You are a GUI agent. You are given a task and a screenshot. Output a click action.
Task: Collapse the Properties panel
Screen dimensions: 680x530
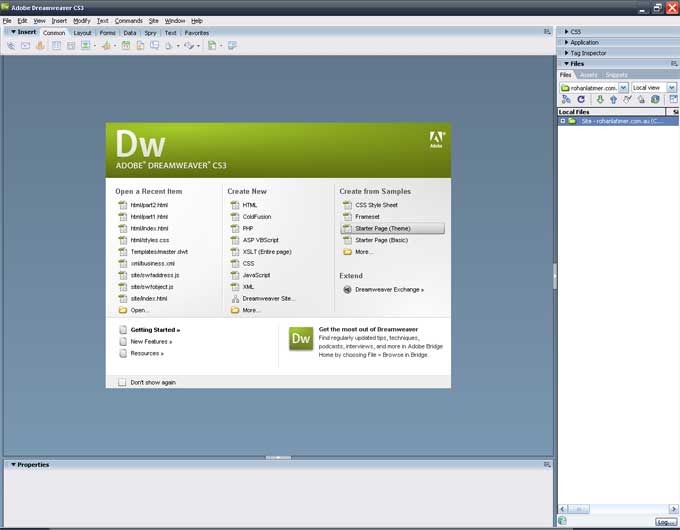13,465
